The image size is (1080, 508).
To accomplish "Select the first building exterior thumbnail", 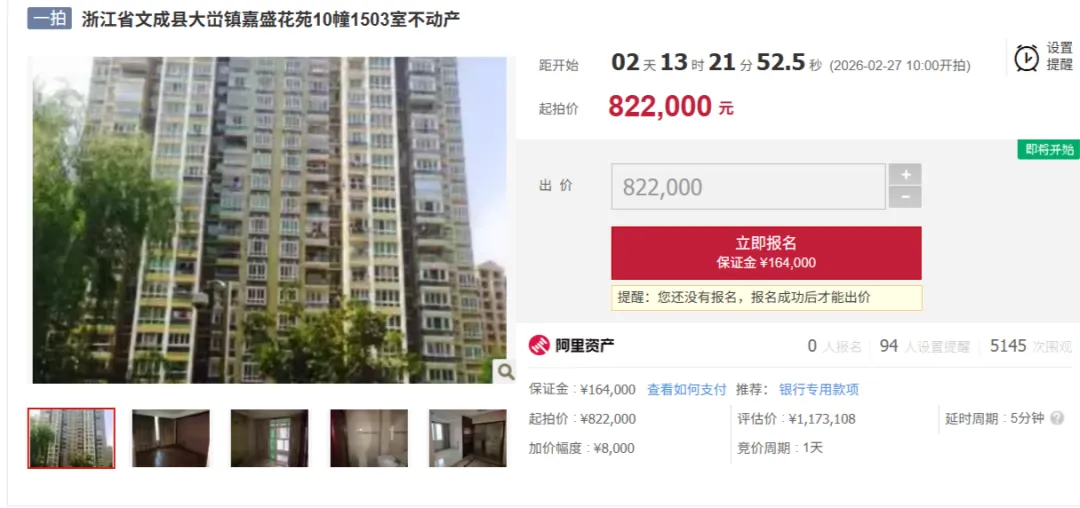I will pos(72,438).
